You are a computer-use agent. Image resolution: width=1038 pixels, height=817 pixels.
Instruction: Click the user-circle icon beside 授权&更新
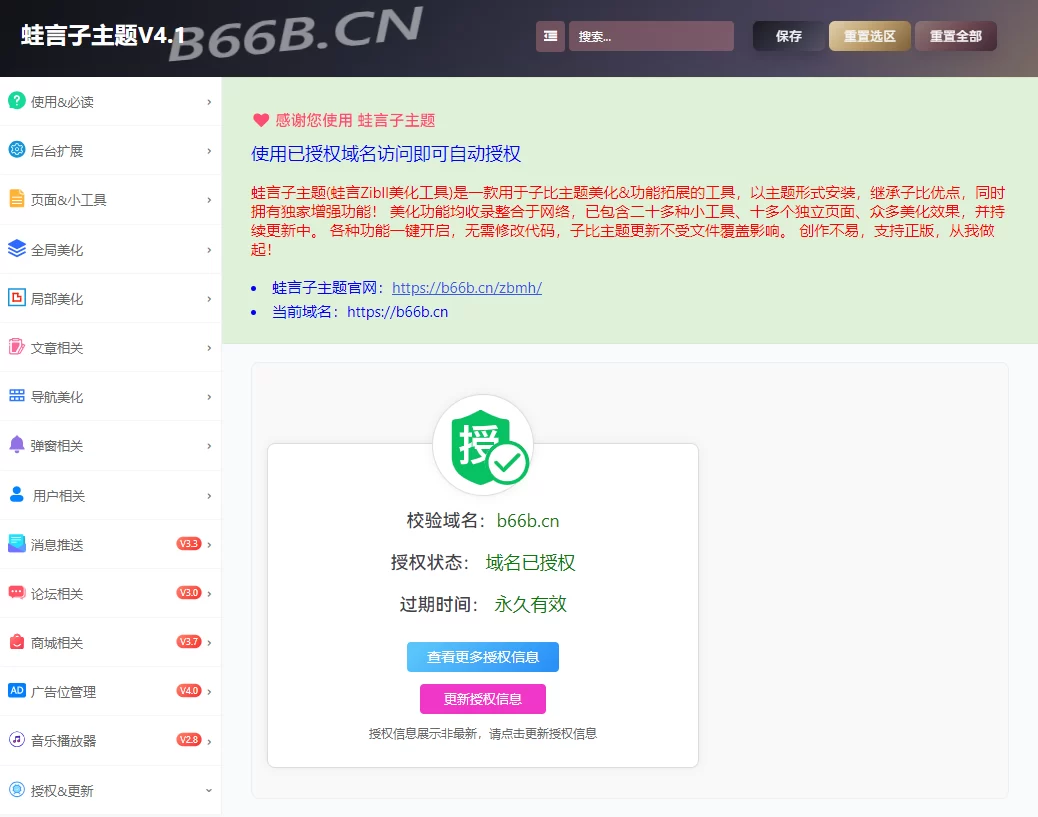17,789
